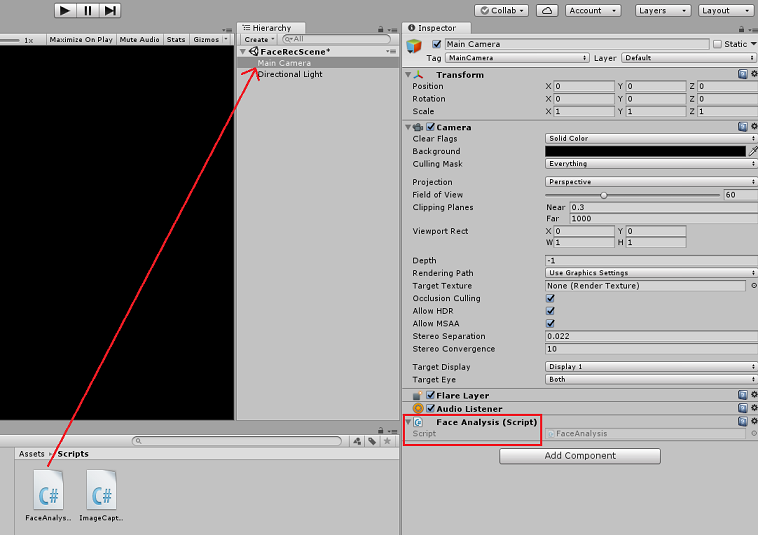Open Transform component help icon
This screenshot has height=535, width=758.
pyautogui.click(x=743, y=74)
